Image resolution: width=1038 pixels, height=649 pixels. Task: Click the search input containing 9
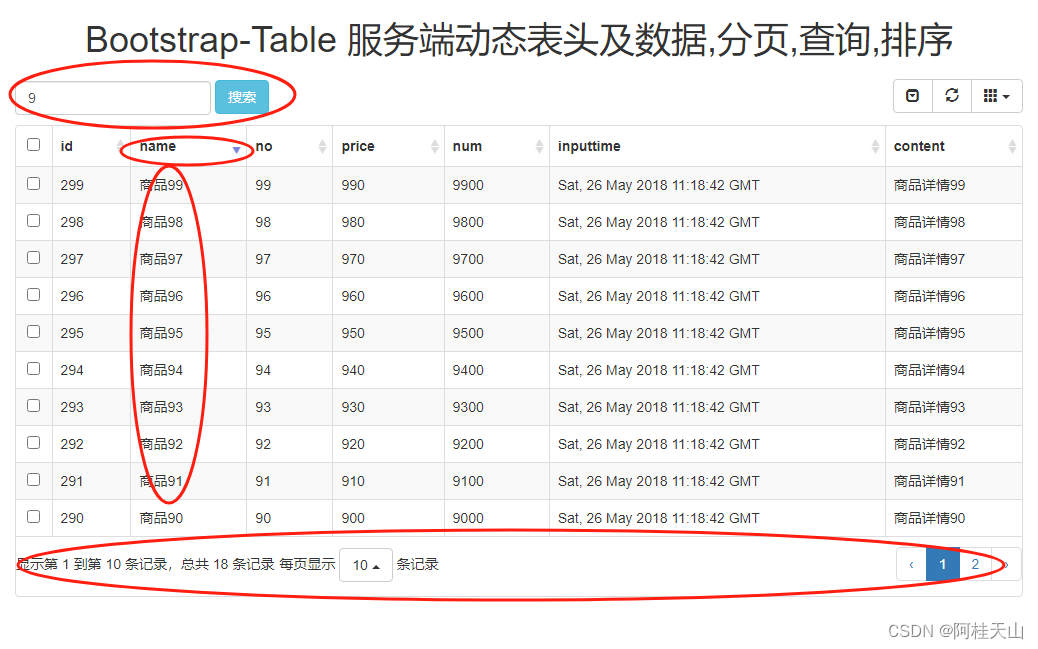coord(110,97)
